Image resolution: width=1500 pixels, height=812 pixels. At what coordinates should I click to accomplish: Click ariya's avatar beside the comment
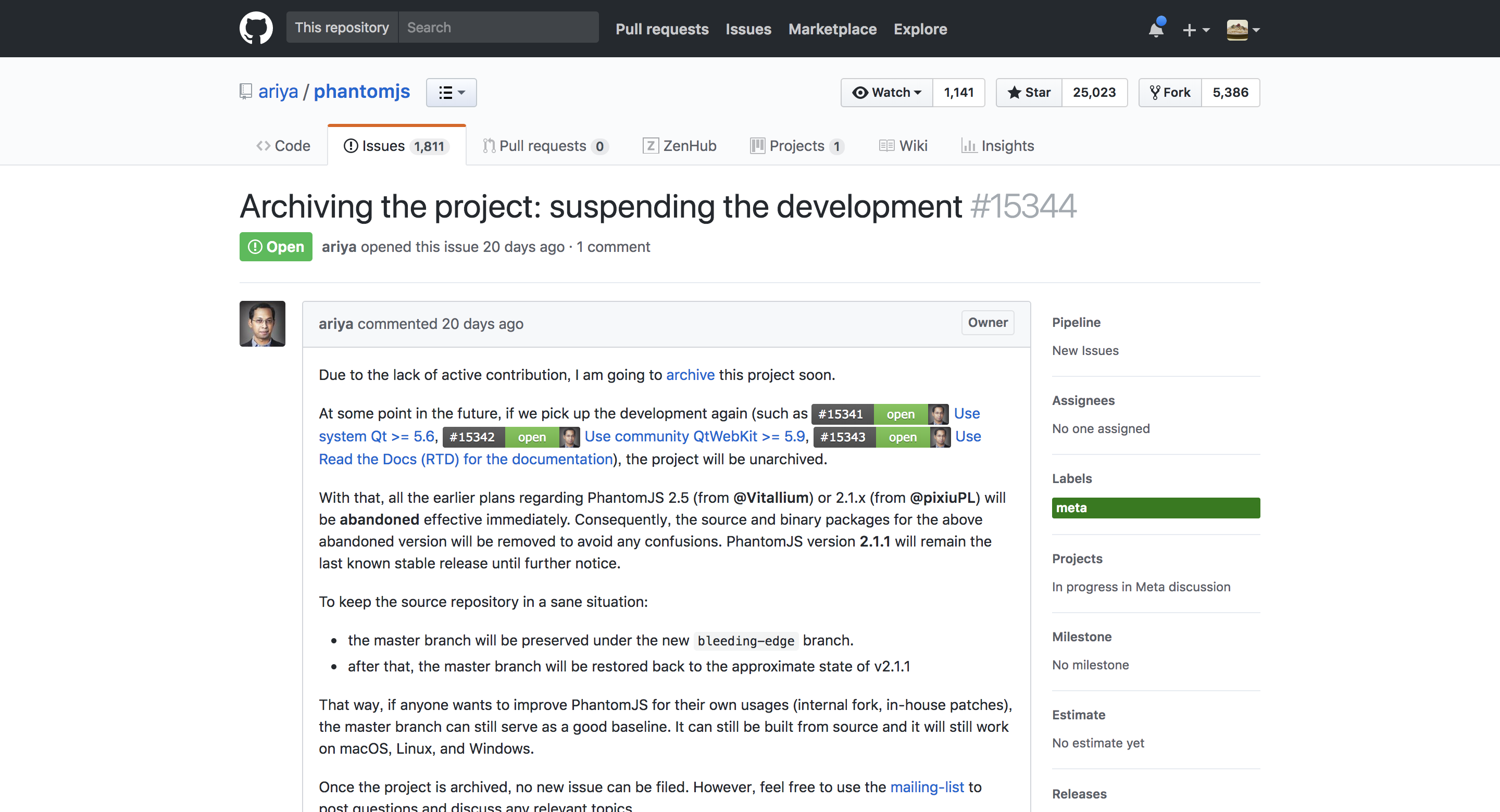pyautogui.click(x=262, y=324)
